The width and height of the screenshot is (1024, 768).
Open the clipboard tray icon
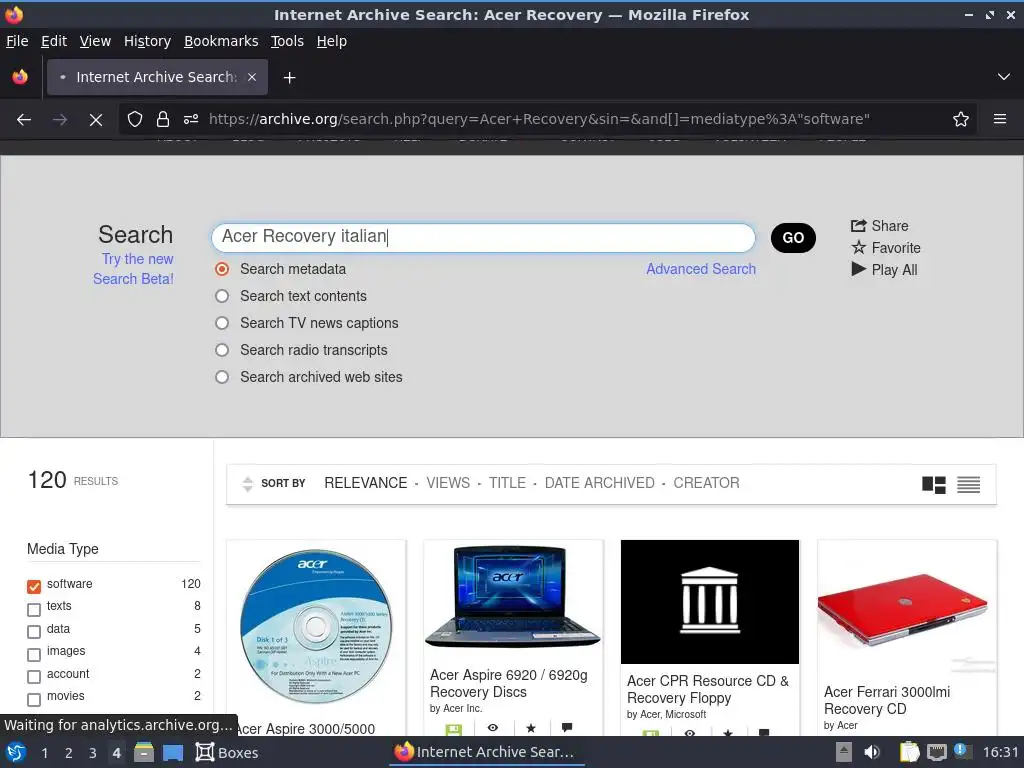pos(909,752)
